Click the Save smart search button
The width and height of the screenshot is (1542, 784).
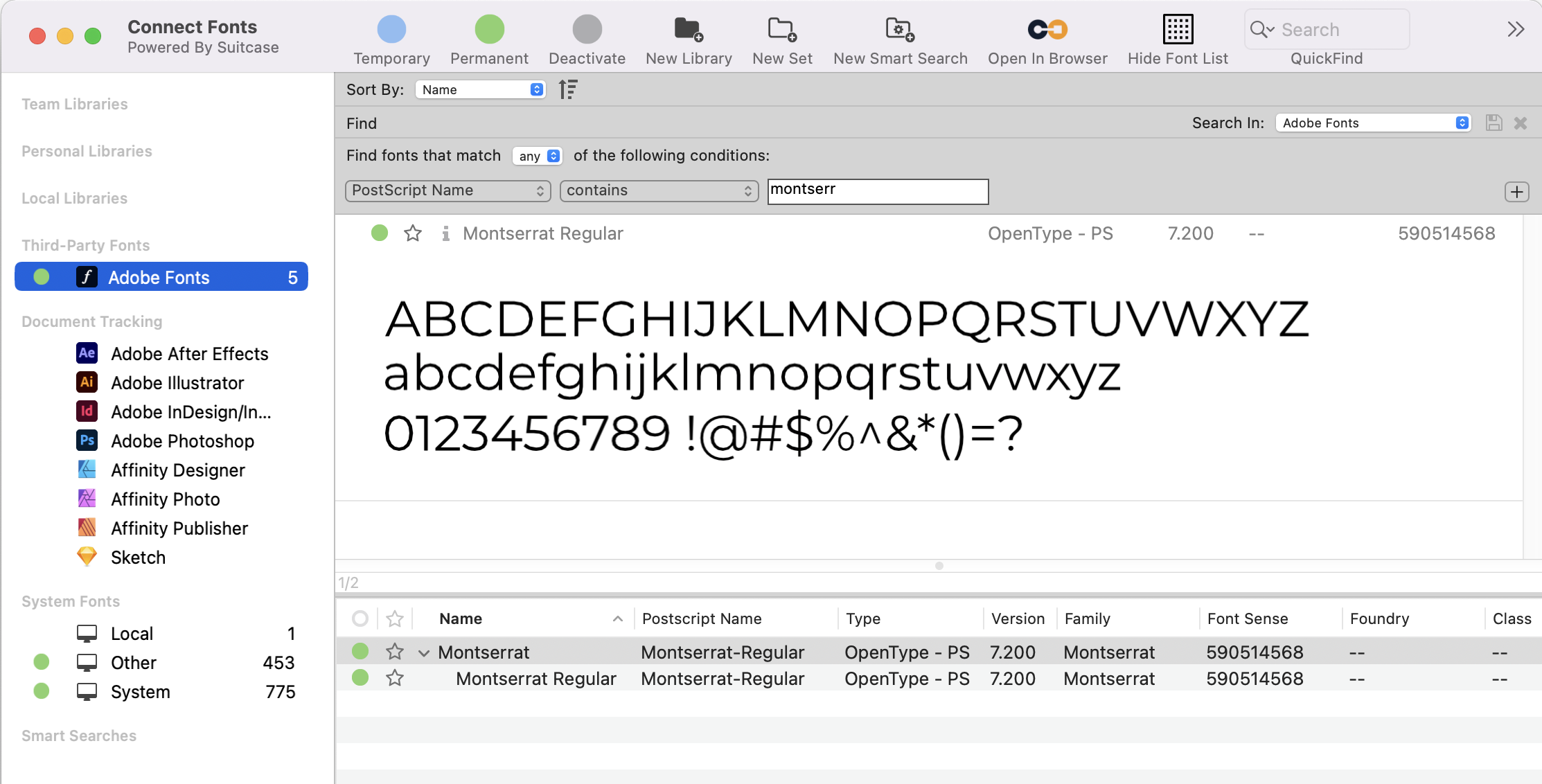(x=1494, y=123)
